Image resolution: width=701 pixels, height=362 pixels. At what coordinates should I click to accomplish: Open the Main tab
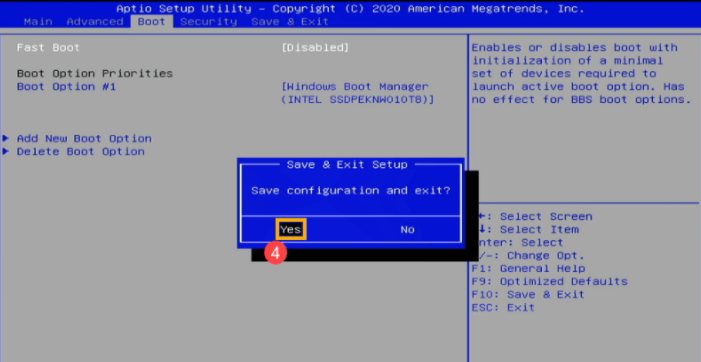(x=38, y=21)
